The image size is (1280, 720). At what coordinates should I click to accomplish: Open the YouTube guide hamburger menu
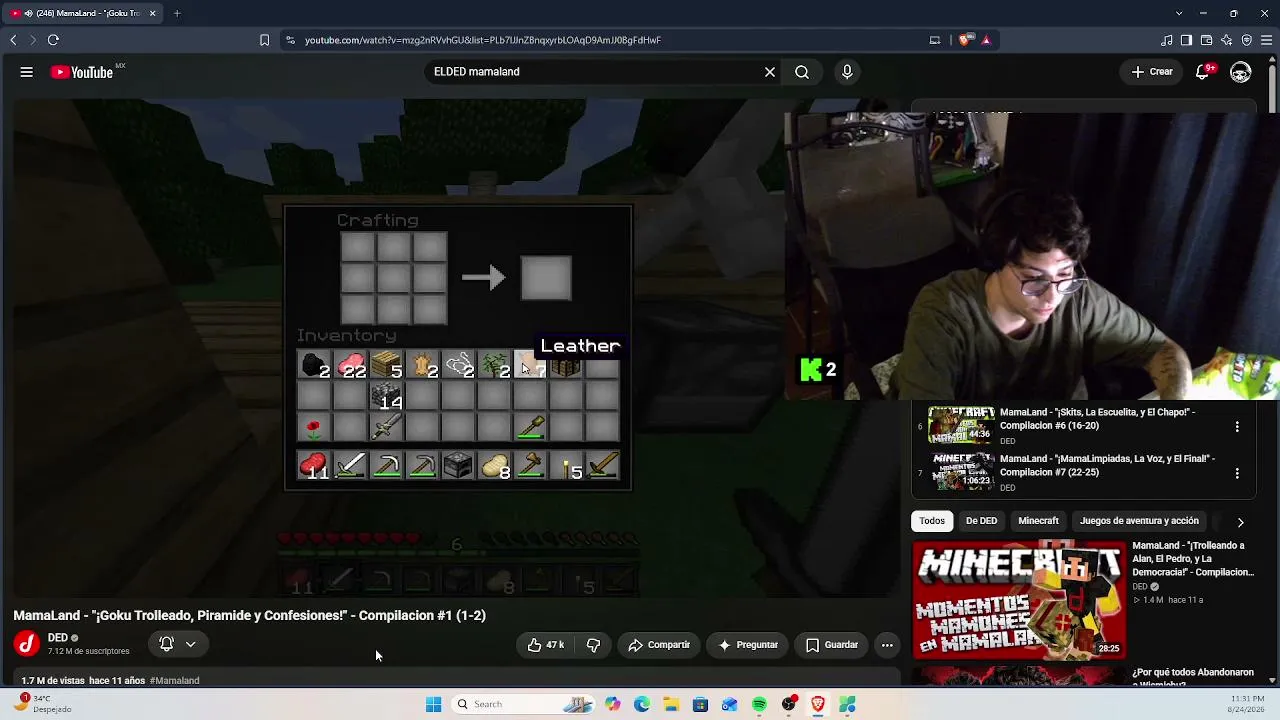click(x=27, y=72)
